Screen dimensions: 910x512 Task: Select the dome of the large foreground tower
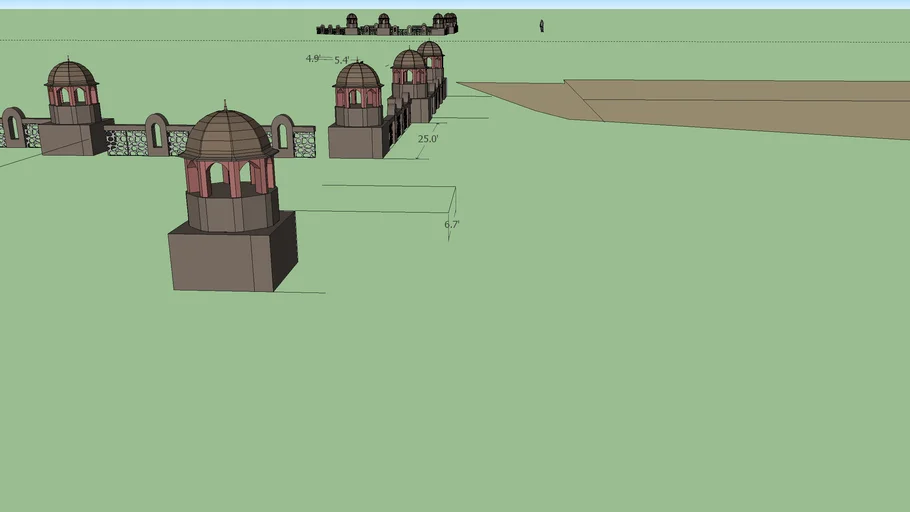pos(229,134)
